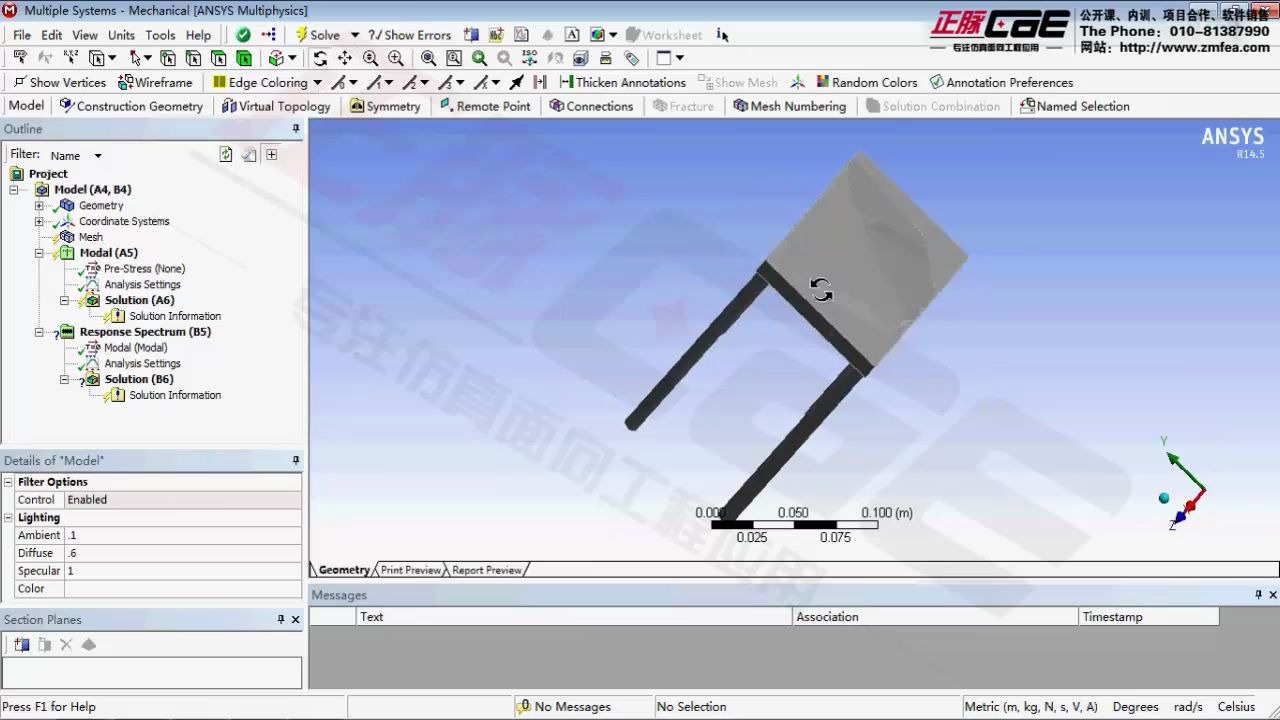Open the Units menu

(x=120, y=34)
